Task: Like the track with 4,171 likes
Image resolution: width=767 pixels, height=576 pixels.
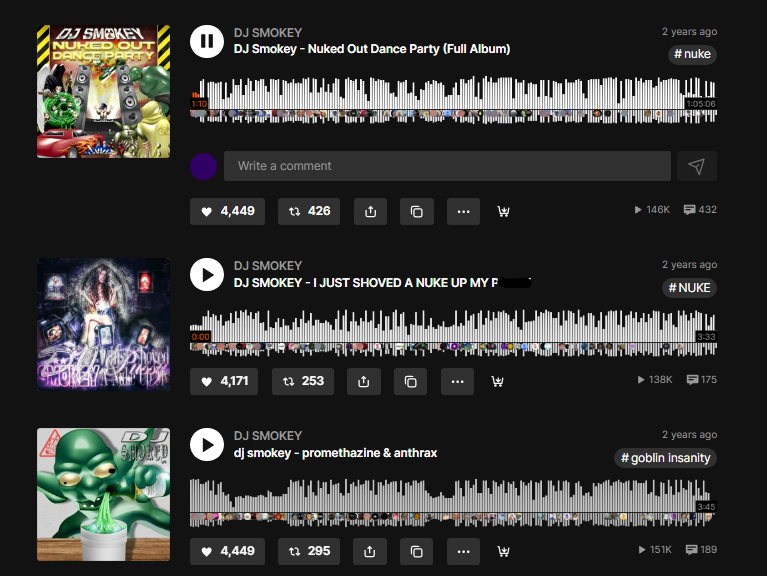Action: (227, 381)
